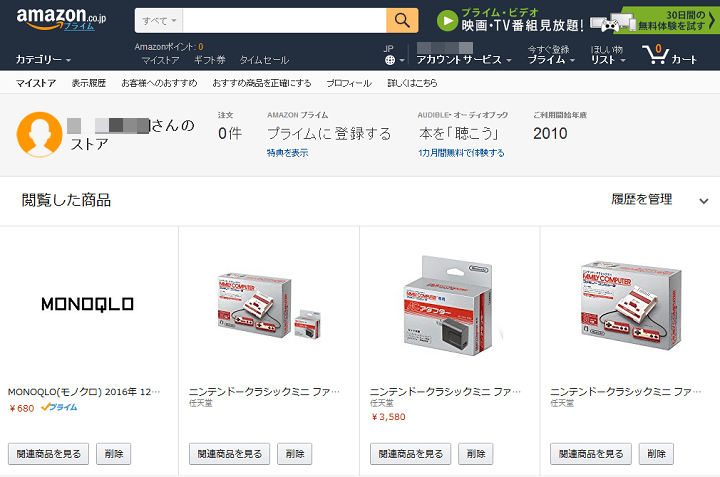The image size is (720, 477).
Task: Click 1カ月間無料で体験する link
Action: (x=461, y=153)
